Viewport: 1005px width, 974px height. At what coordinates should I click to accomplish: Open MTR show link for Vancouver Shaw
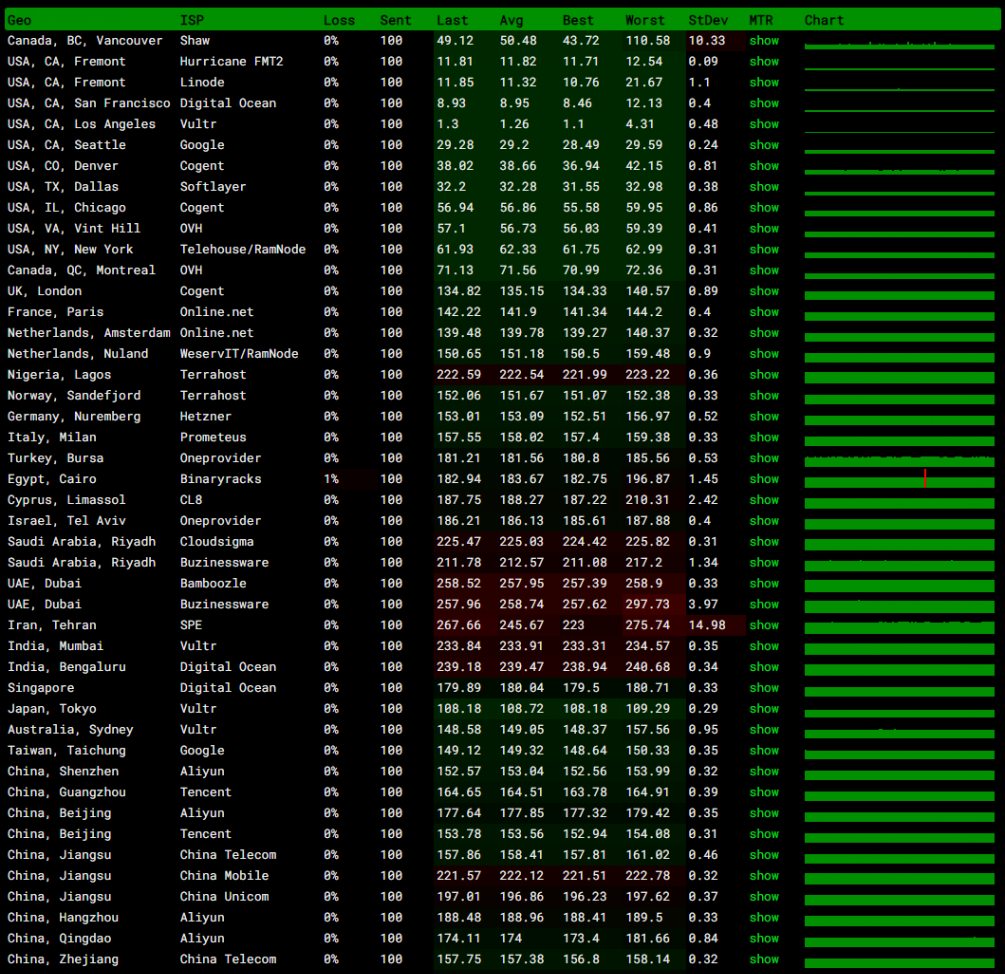tap(763, 41)
